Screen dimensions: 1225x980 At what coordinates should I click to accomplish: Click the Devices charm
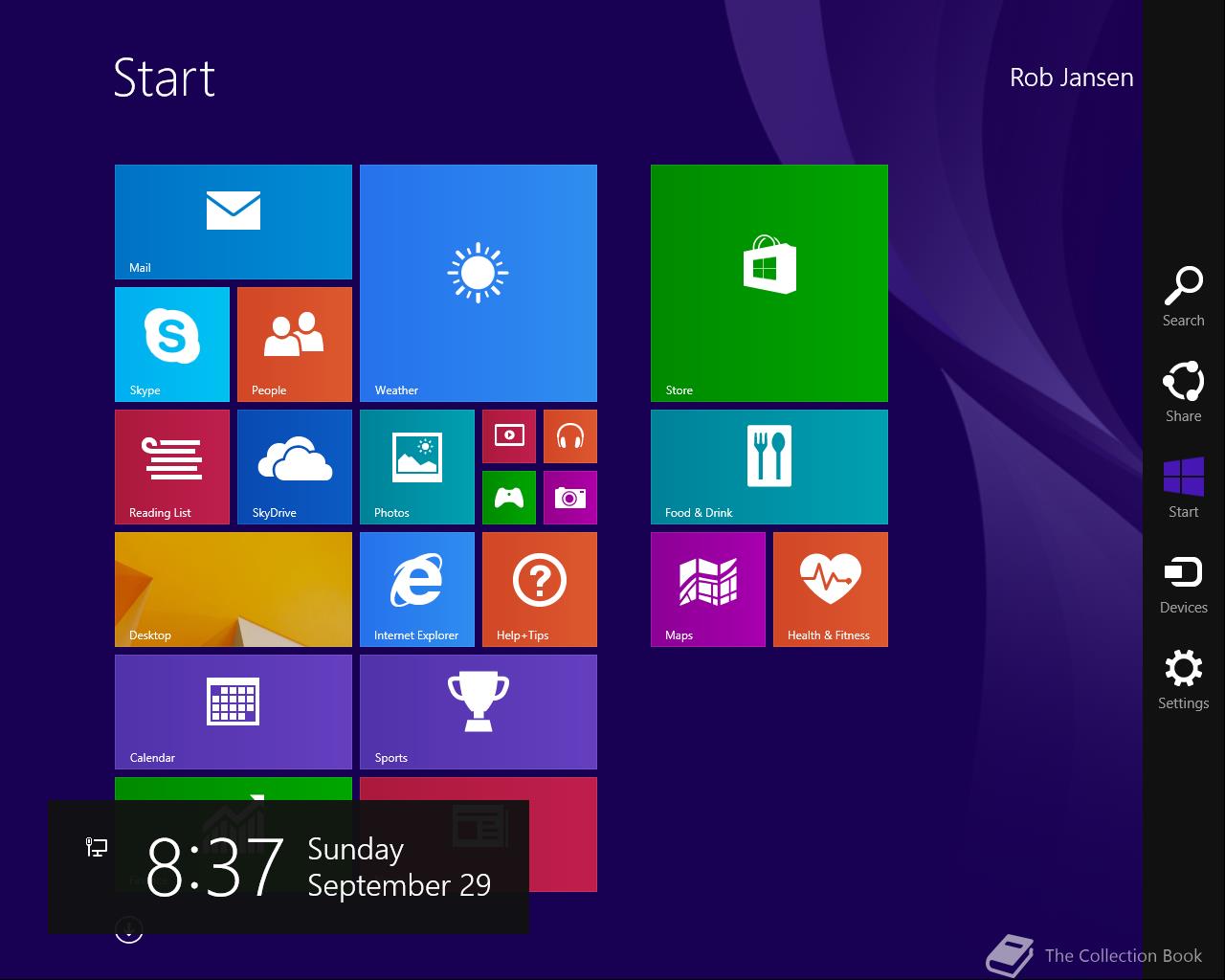1184,584
